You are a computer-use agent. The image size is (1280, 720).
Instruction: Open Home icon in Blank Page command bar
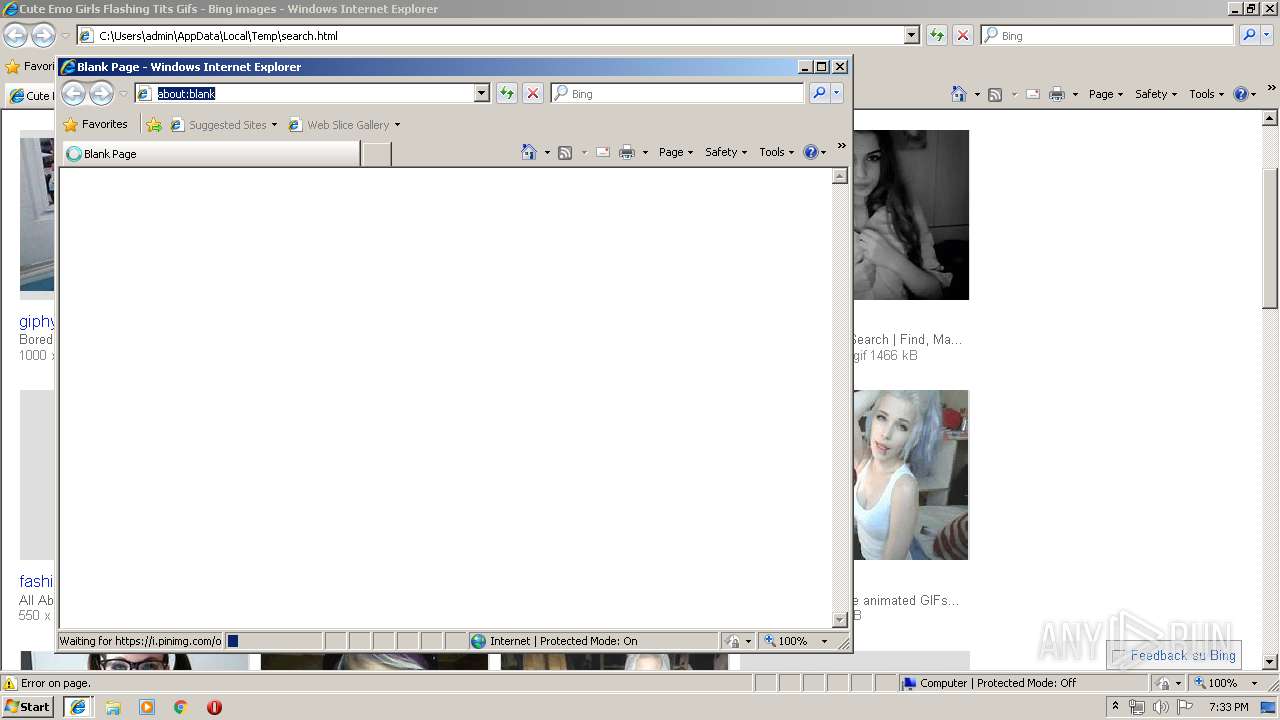[529, 152]
